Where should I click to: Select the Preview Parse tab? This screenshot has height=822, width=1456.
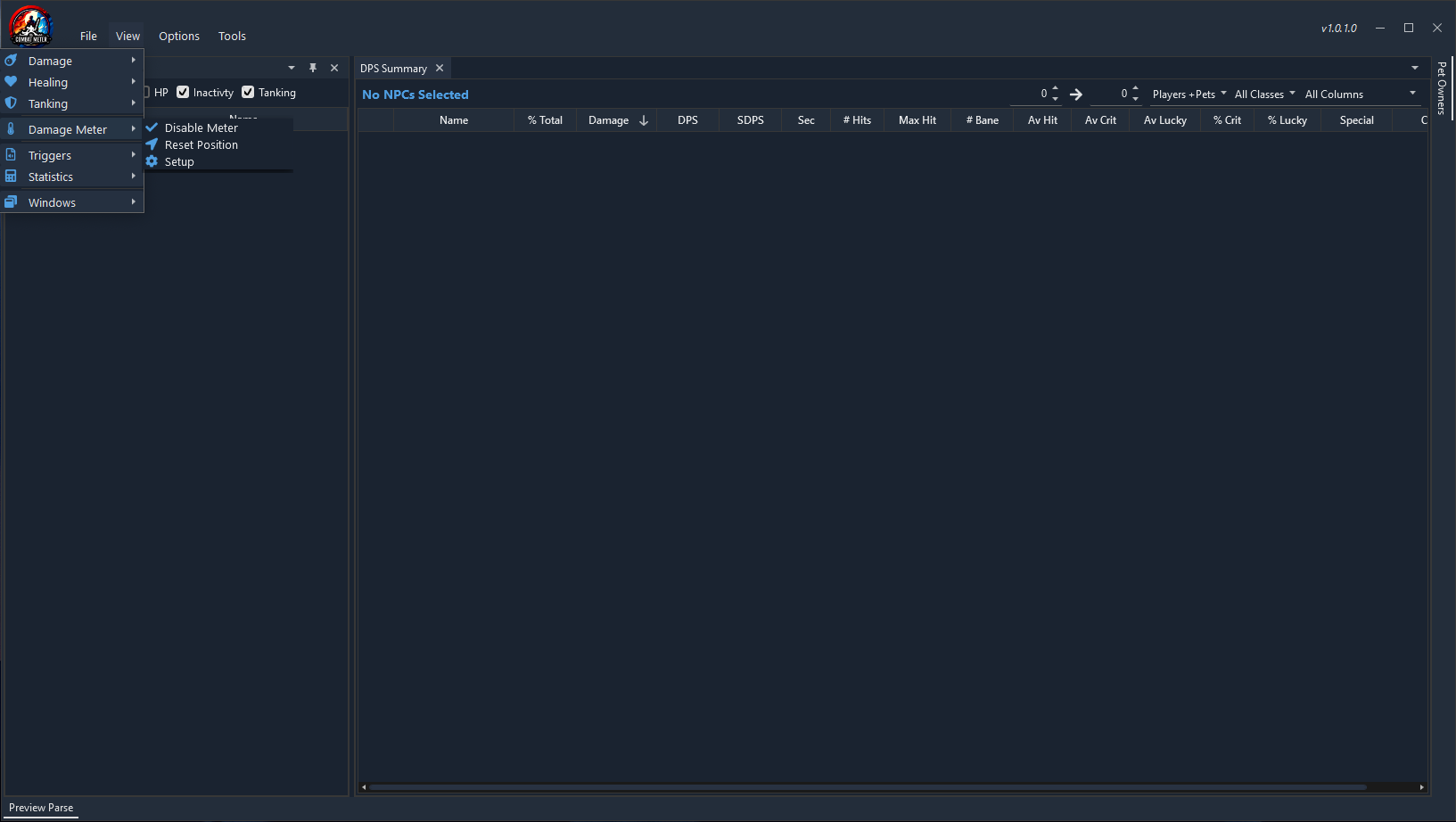pos(41,808)
